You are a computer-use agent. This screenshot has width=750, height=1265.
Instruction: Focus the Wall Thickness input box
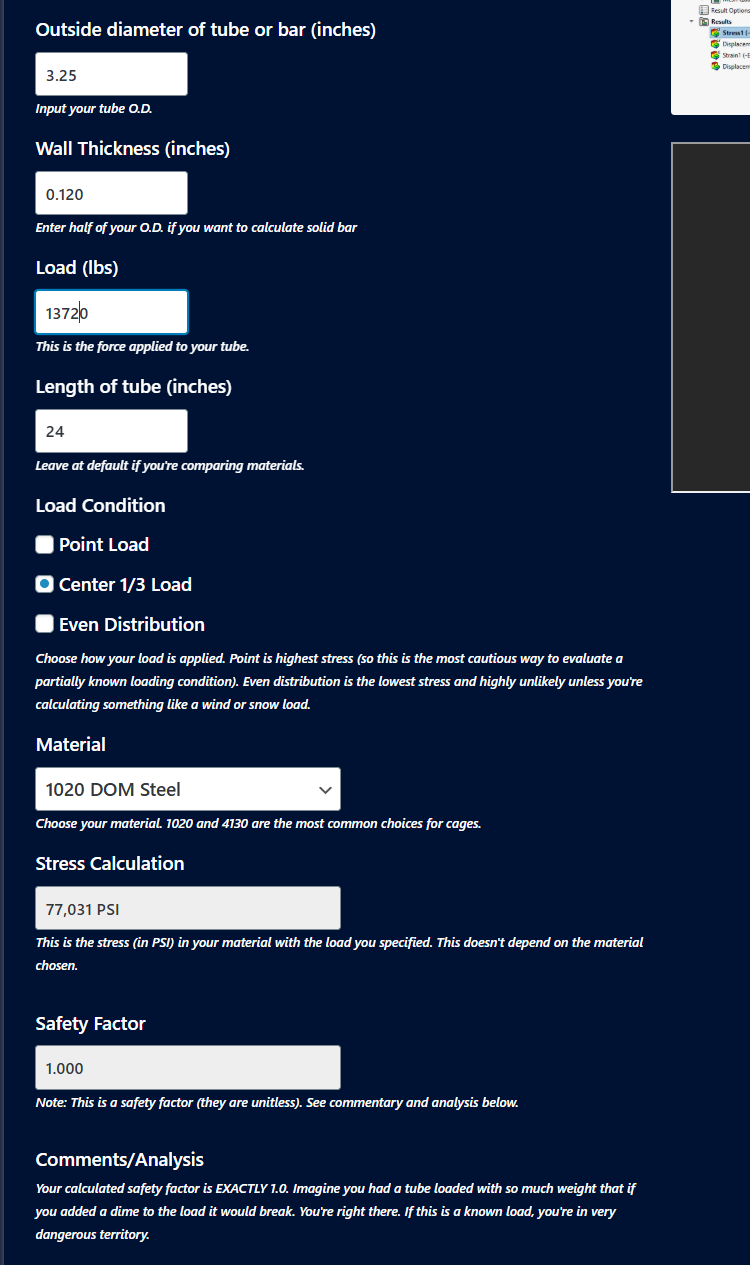[x=111, y=193]
